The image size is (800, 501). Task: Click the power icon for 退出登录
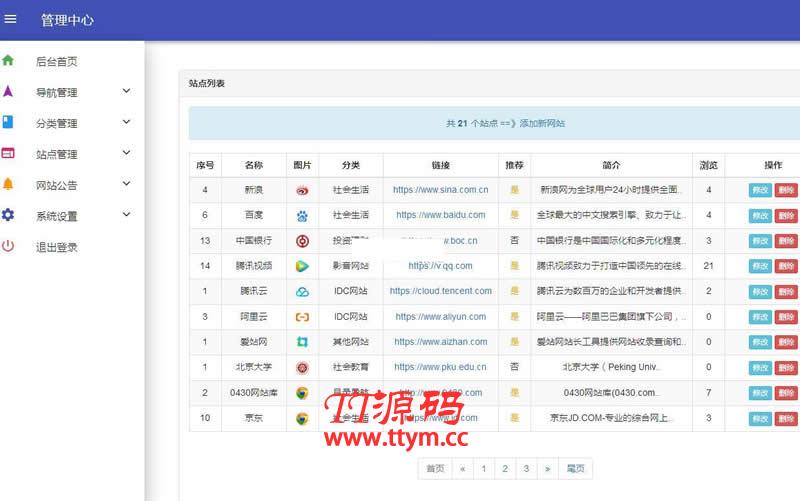coord(8,246)
